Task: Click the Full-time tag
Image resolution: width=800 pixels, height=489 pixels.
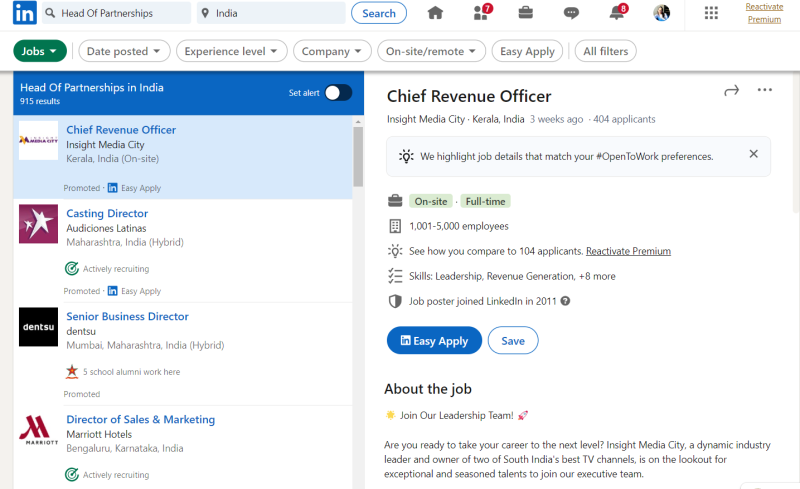Action: [485, 201]
